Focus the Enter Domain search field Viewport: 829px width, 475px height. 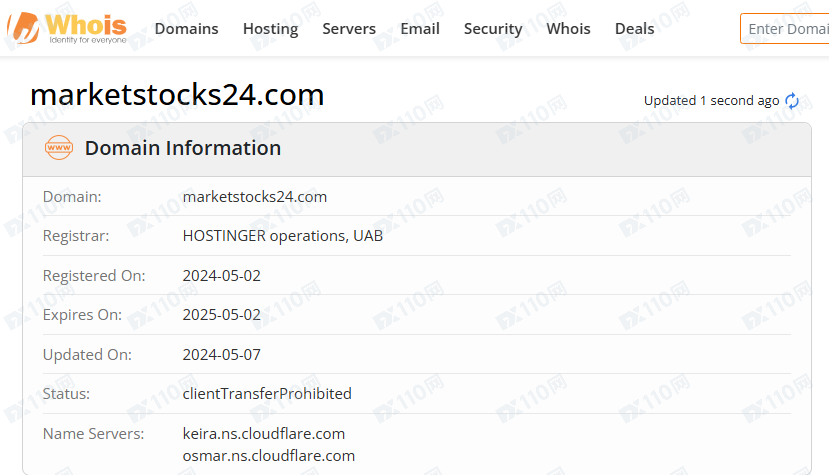click(786, 29)
